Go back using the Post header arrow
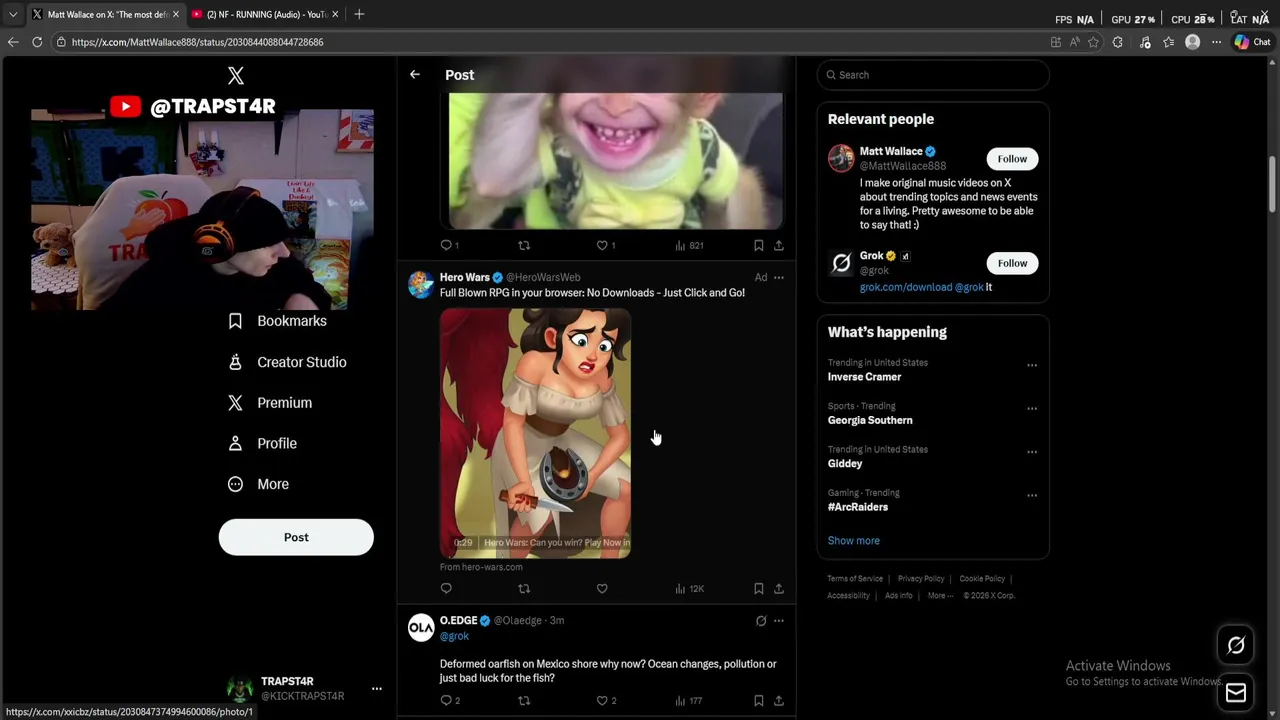 click(415, 75)
